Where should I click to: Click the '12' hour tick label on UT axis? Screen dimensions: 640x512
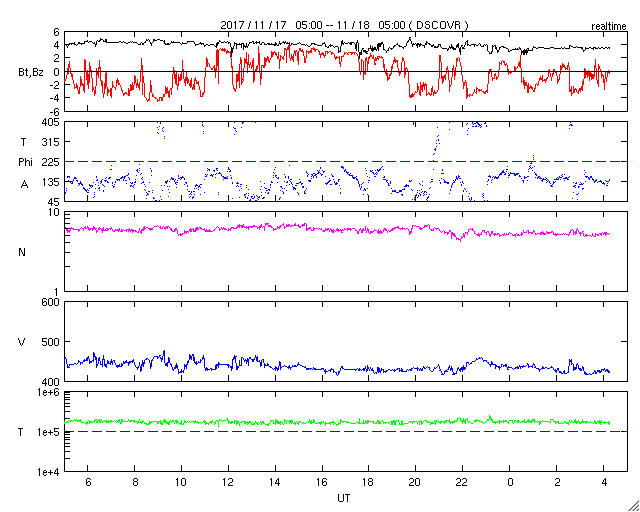pyautogui.click(x=228, y=482)
